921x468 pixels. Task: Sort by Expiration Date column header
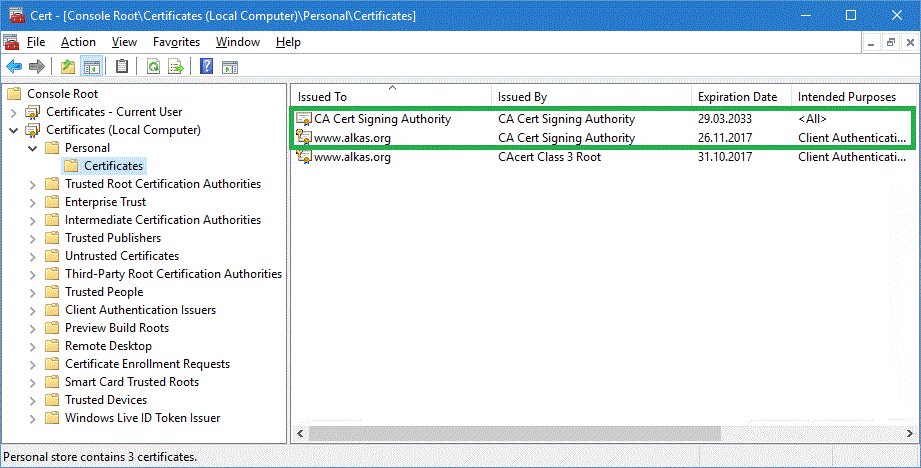click(x=737, y=97)
